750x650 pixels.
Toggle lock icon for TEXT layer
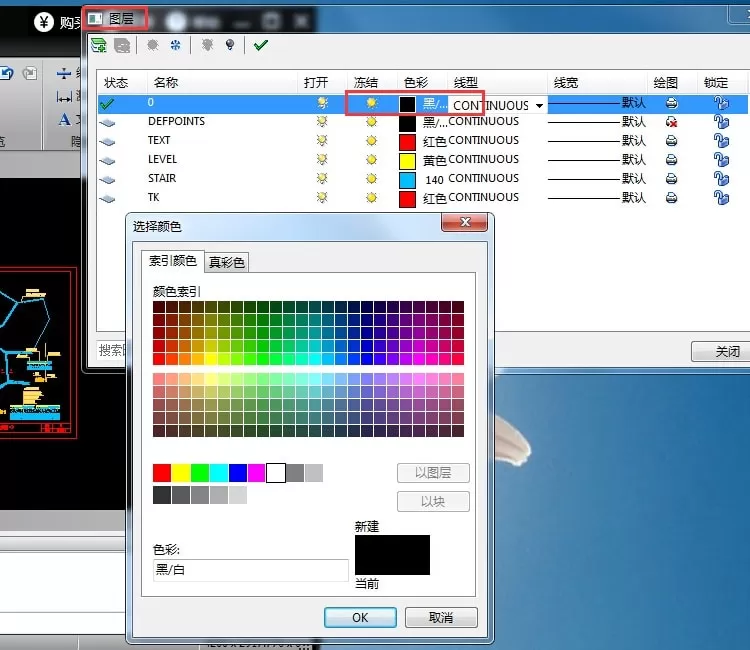[x=721, y=141]
